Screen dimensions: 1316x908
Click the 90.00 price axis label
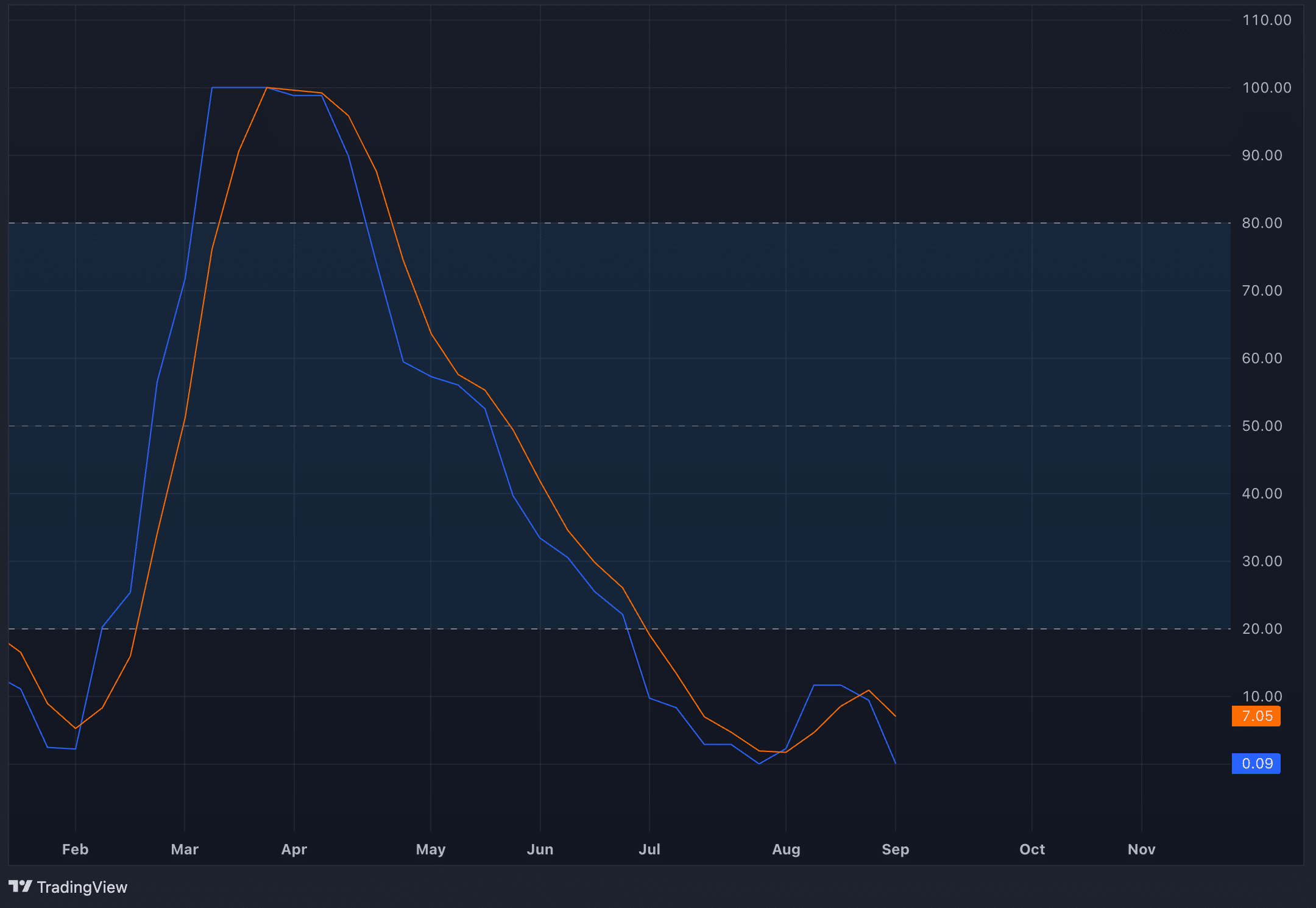tap(1262, 155)
